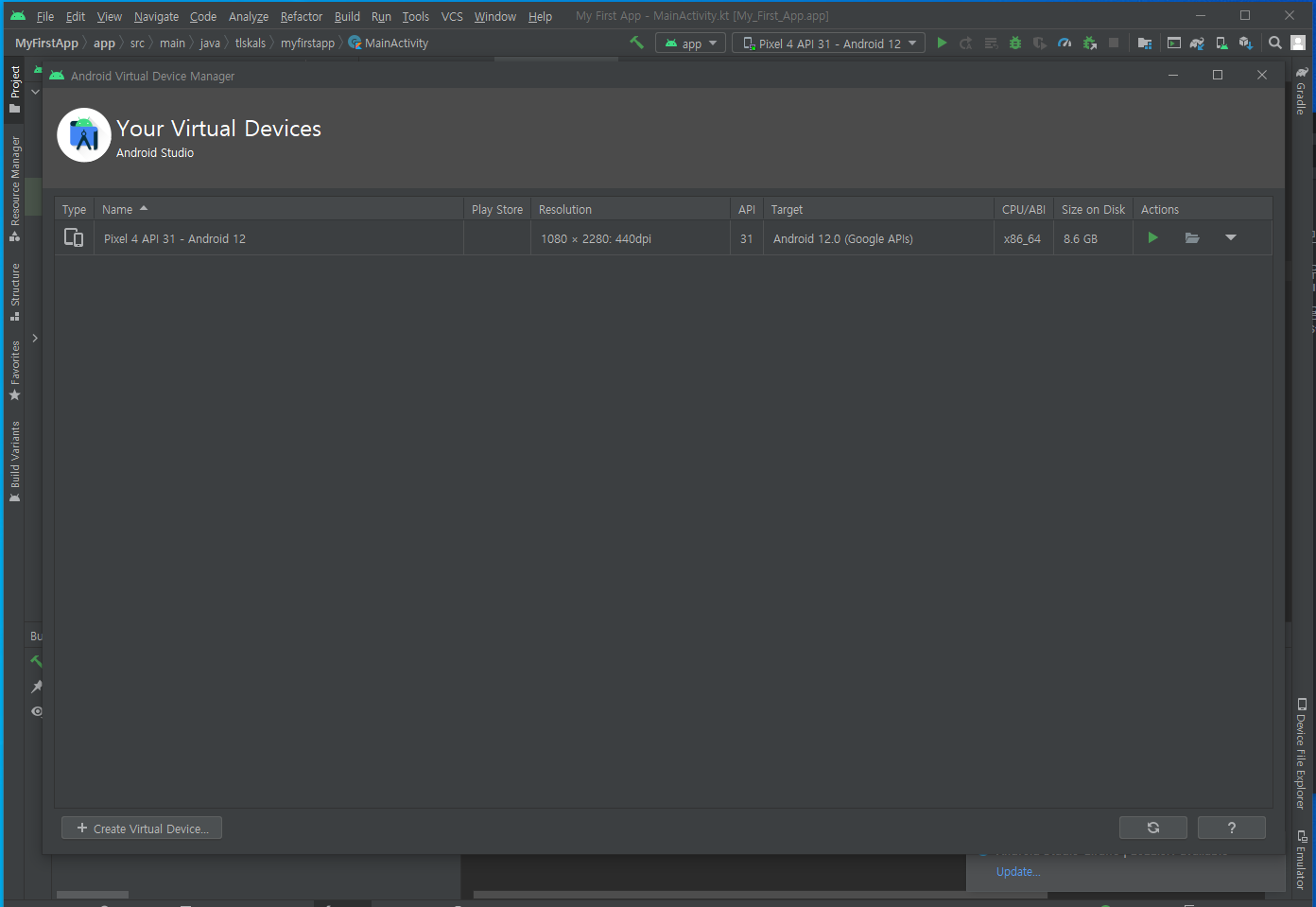This screenshot has width=1316, height=907.
Task: Open SDK Manager cube icon in toolbar
Action: point(1245,43)
